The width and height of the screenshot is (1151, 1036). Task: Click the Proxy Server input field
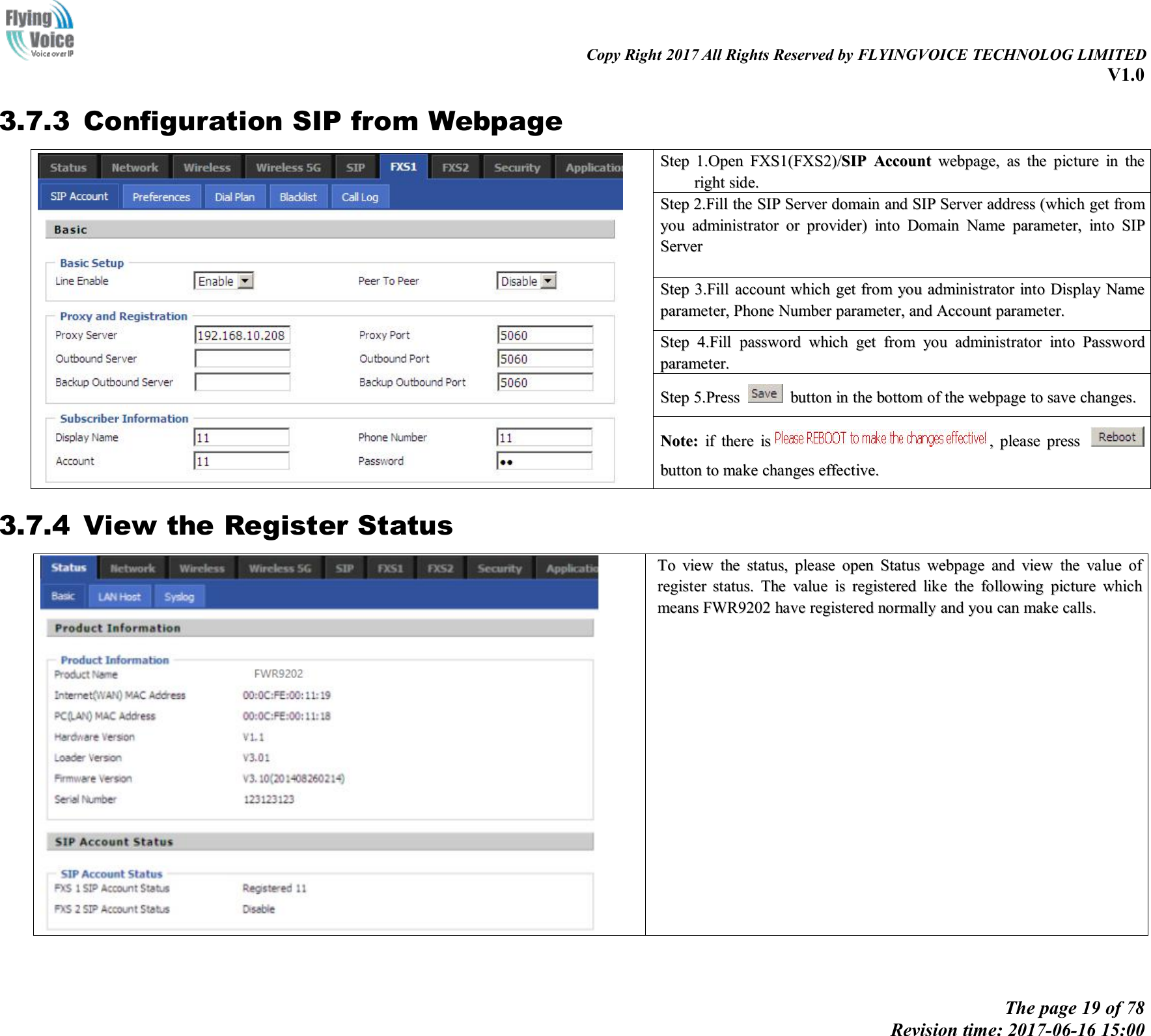(x=242, y=334)
